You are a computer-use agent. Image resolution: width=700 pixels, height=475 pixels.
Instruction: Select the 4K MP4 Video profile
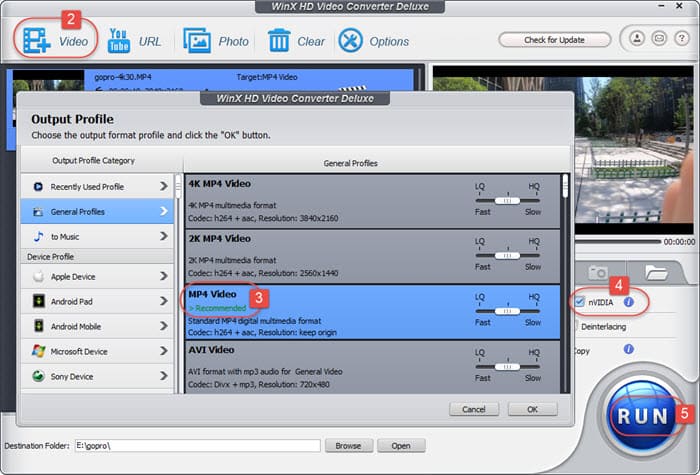372,201
